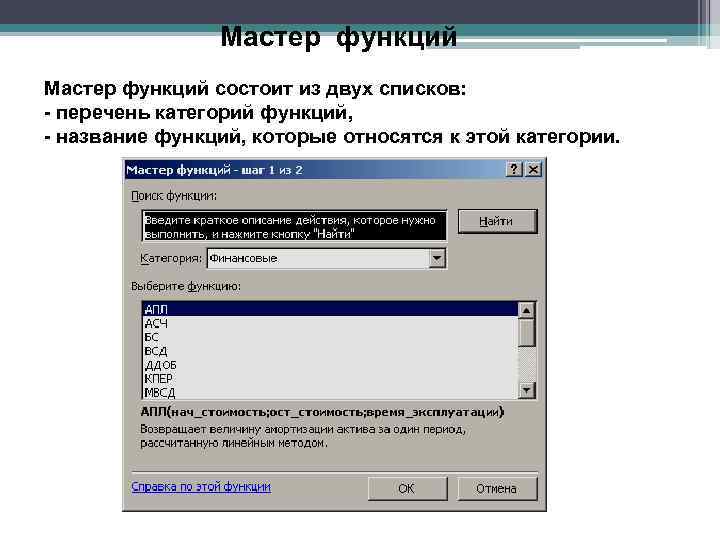Click the help question mark button in title bar
The image size is (720, 540).
coord(514,169)
